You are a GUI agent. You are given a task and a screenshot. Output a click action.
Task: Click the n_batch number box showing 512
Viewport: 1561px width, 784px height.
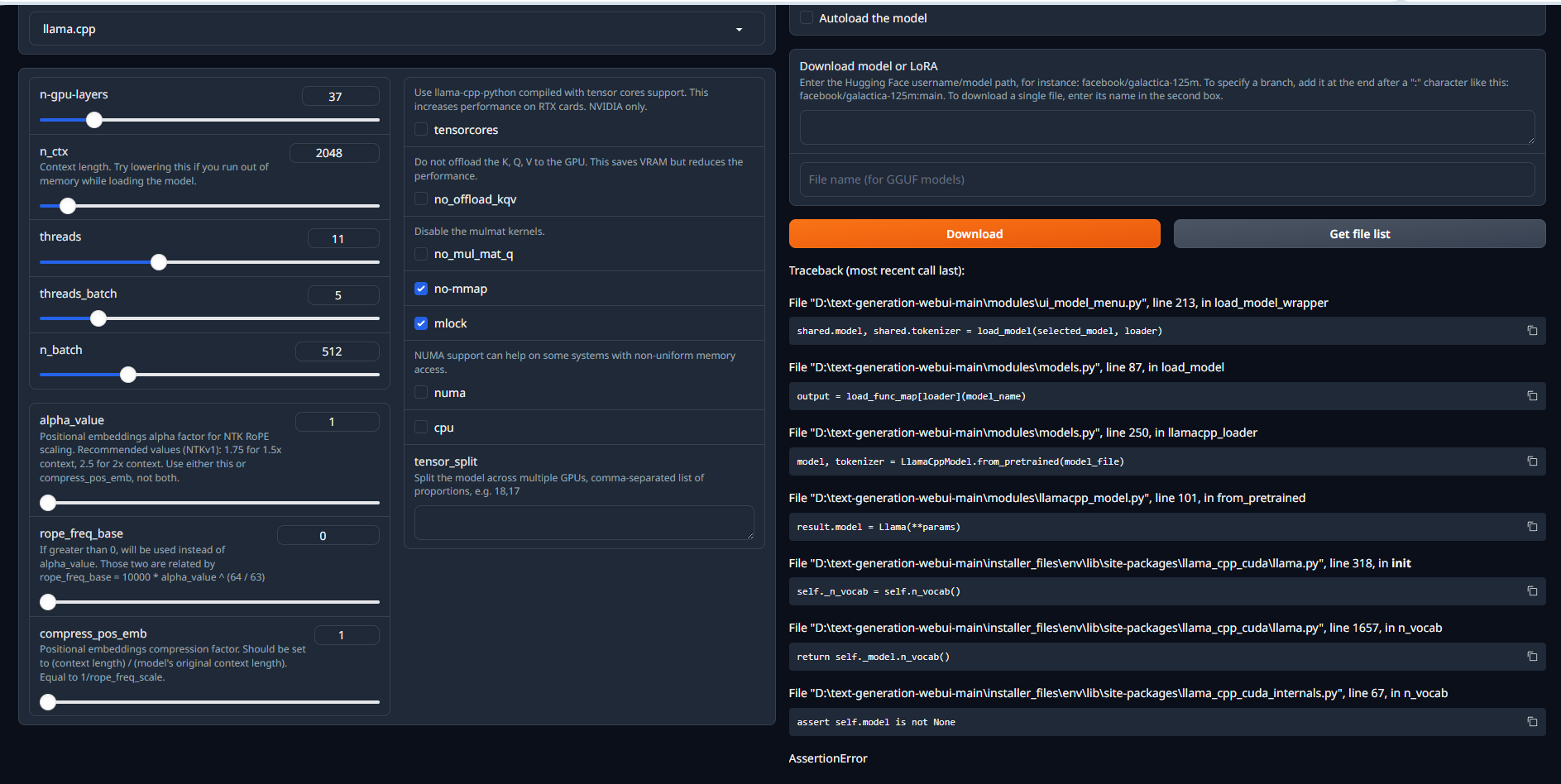click(338, 351)
